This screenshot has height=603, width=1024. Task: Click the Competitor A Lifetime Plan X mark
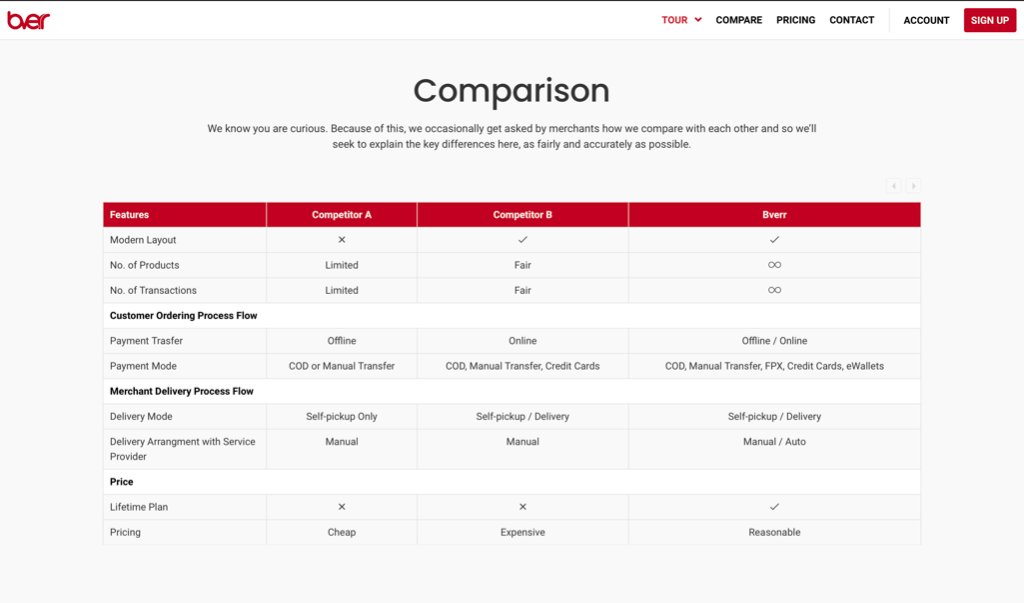342,507
